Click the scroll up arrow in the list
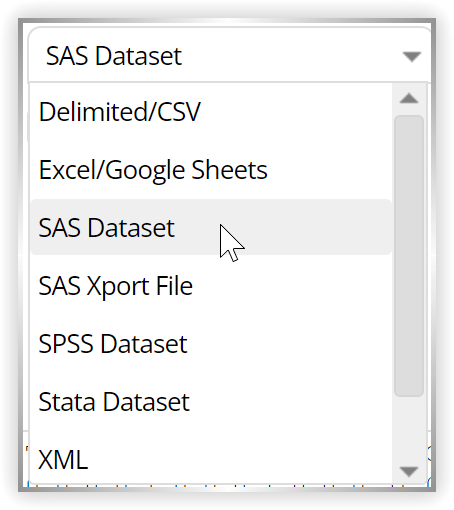This screenshot has height=510, width=454. (x=409, y=98)
